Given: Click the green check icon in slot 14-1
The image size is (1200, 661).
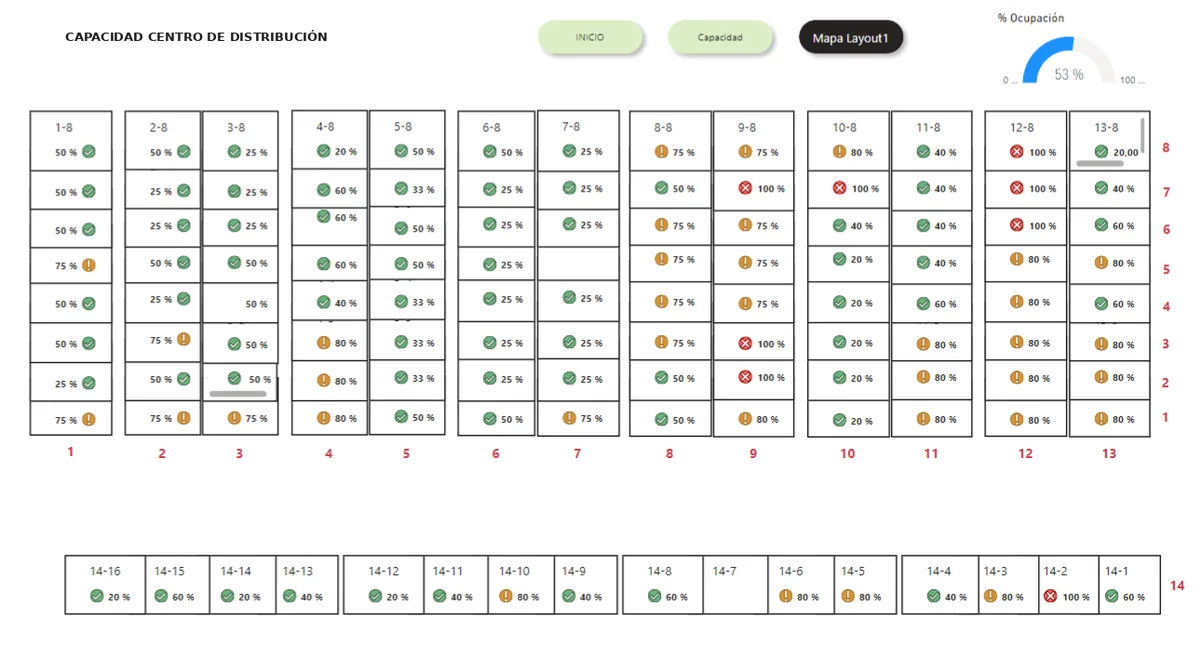Looking at the screenshot, I should 1112,596.
